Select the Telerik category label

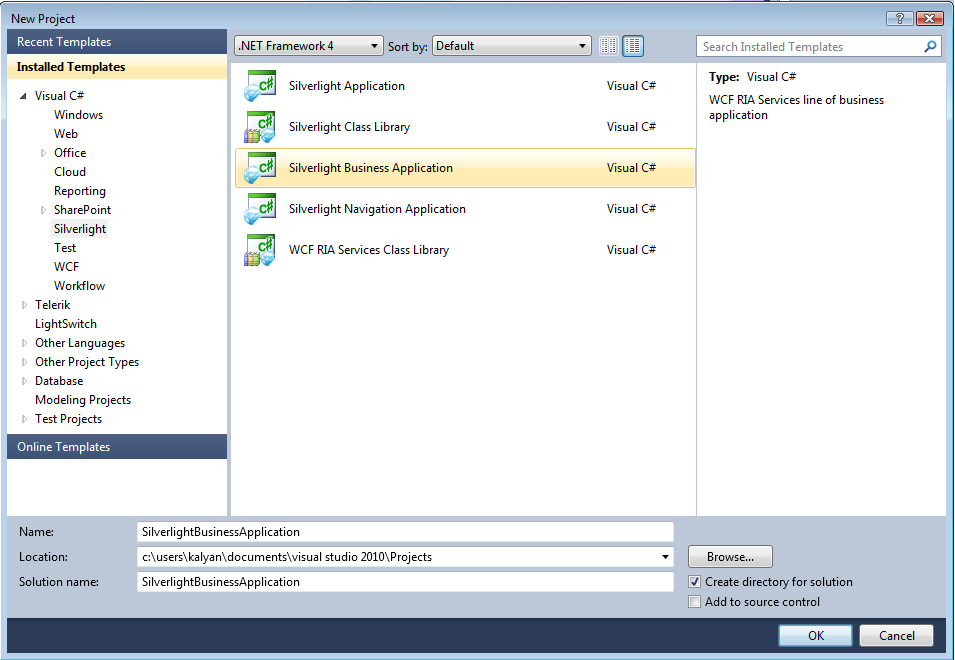coord(52,305)
